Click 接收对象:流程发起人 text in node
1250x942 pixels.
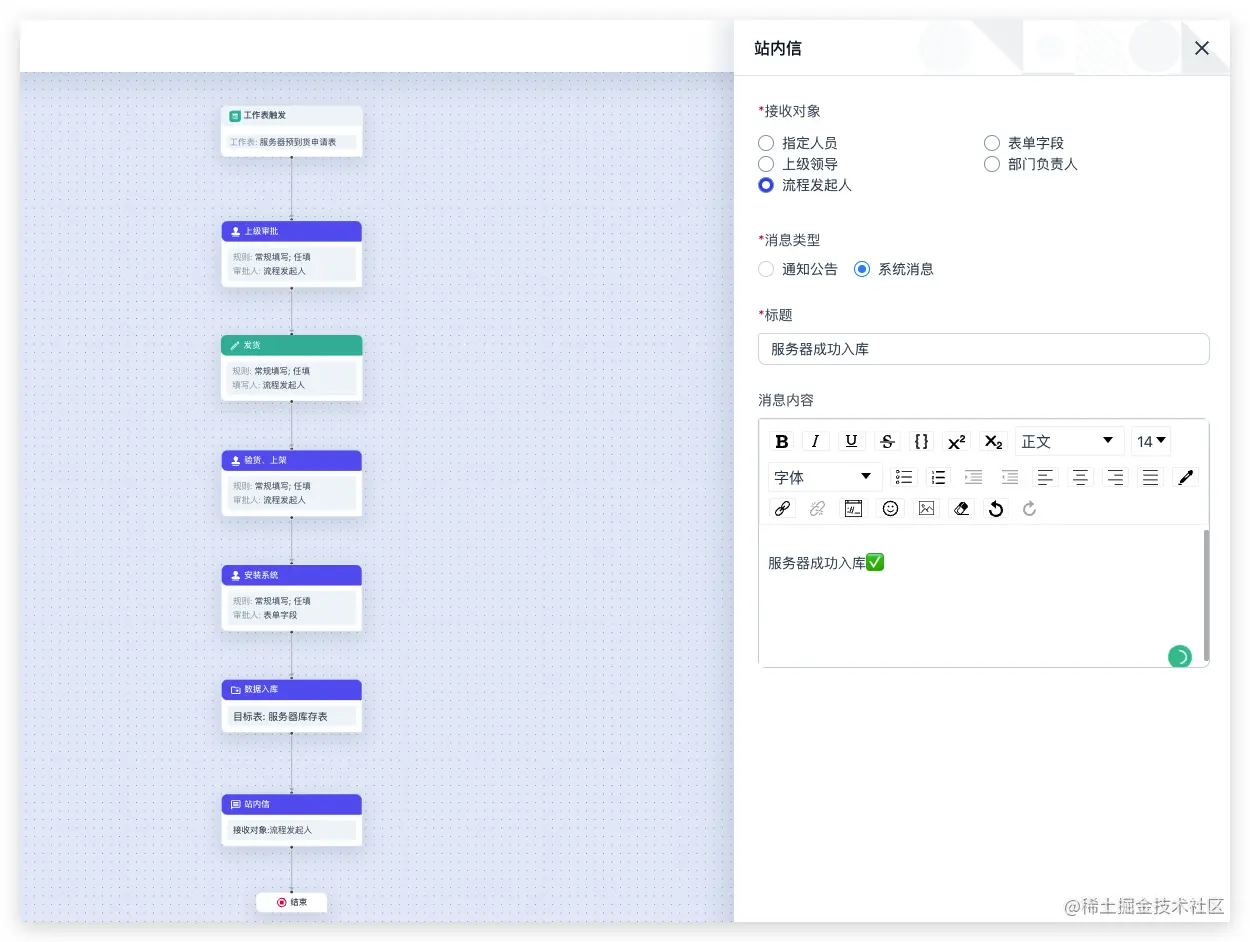pyautogui.click(x=272, y=830)
